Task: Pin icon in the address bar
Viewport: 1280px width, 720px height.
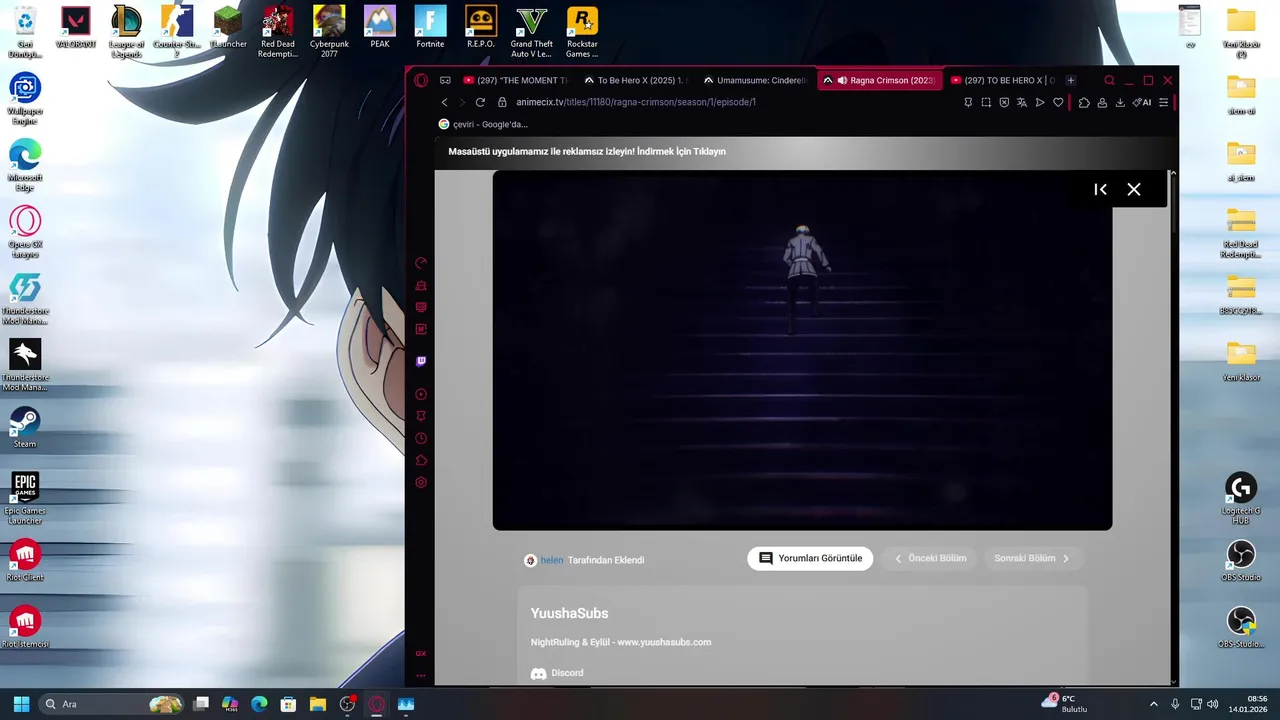Action: point(968,102)
